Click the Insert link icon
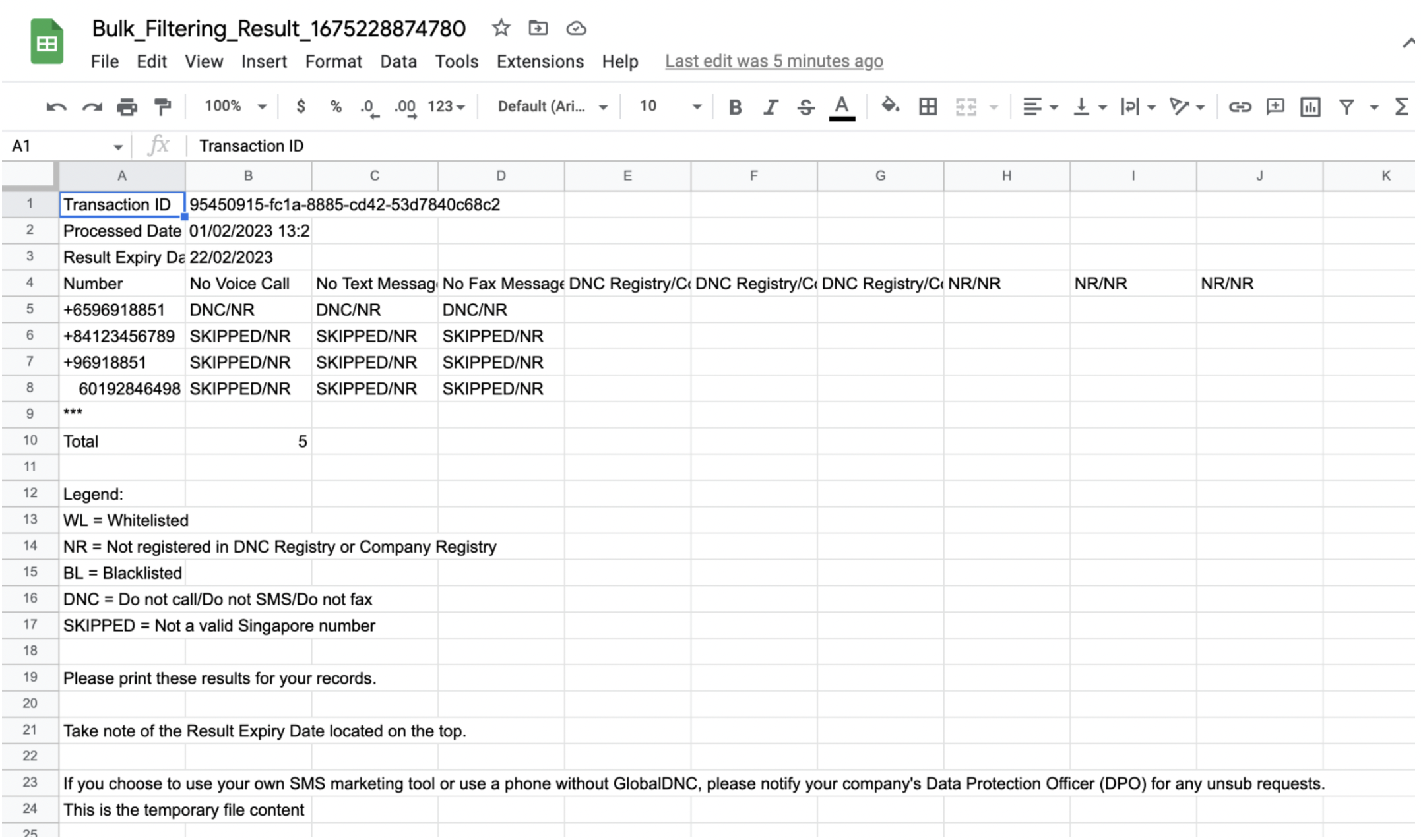1421x840 pixels. 1240,107
